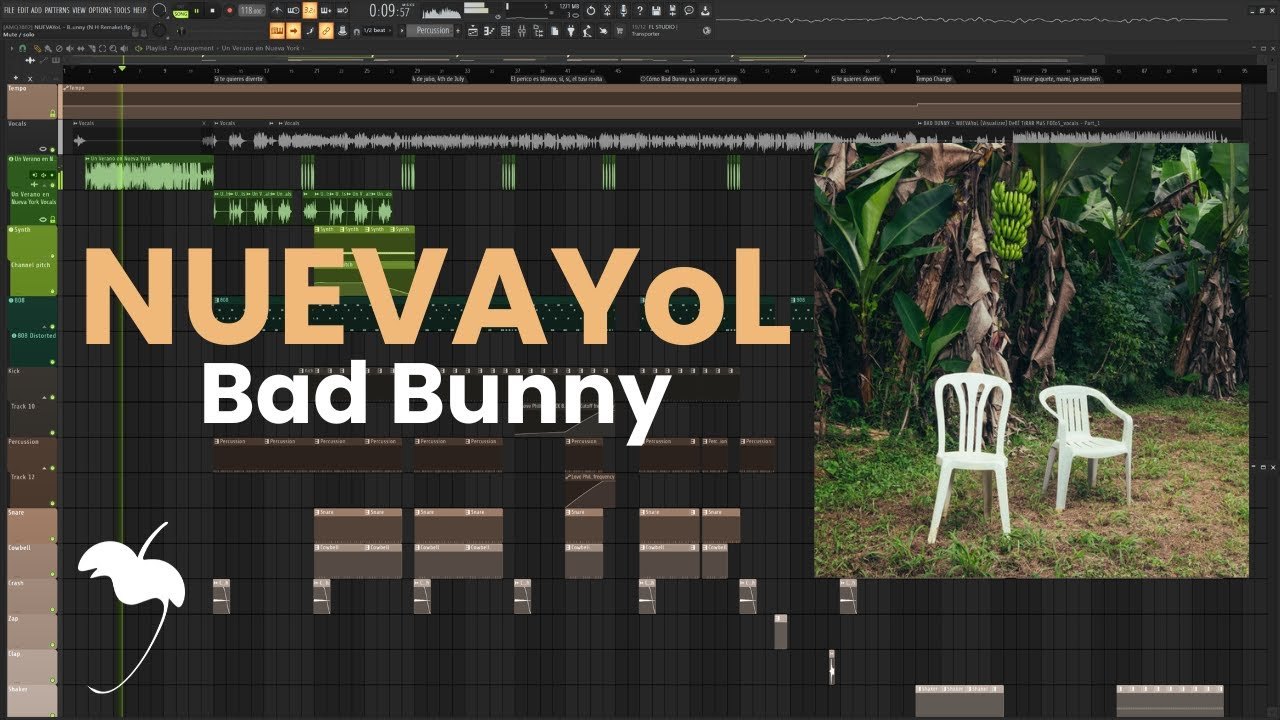1280x720 pixels.
Task: Mute the Vocals track green dot
Action: [x=52, y=150]
